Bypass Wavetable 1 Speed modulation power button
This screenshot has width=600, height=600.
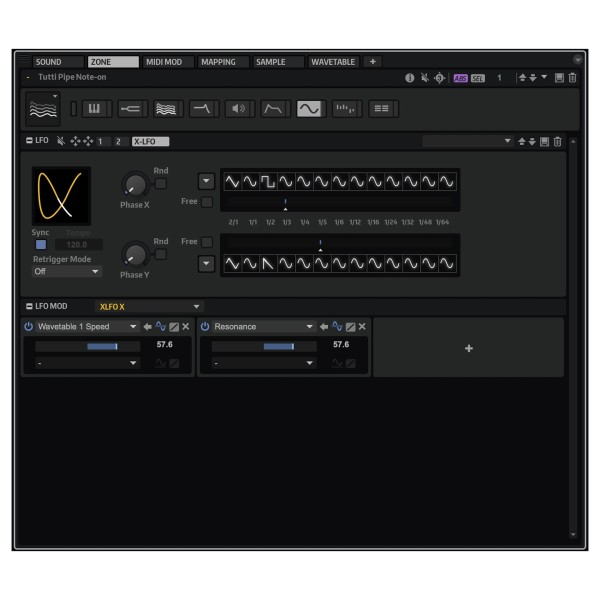29,326
